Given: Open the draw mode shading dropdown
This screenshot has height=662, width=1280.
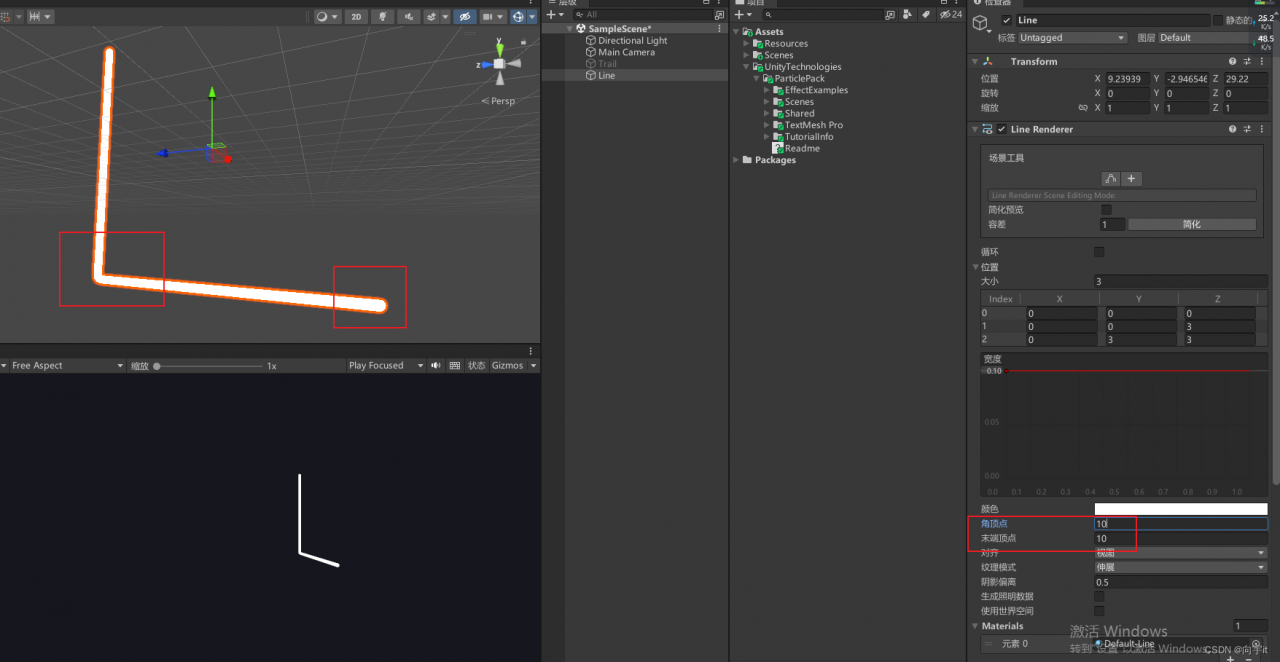Looking at the screenshot, I should [x=326, y=17].
